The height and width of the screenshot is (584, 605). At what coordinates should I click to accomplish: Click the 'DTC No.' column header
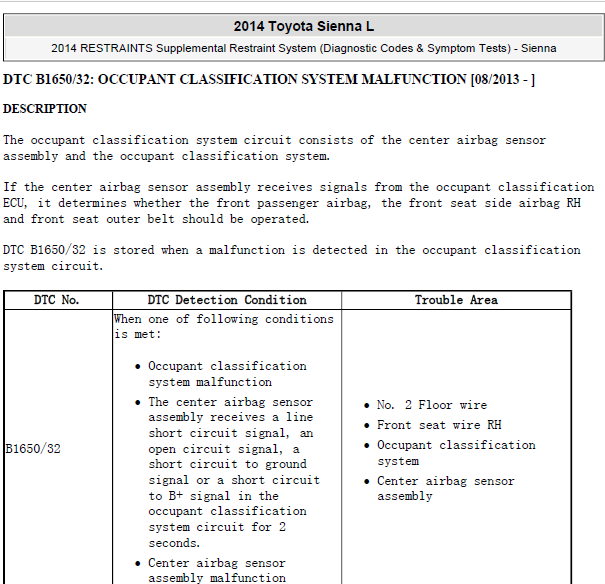[x=57, y=300]
